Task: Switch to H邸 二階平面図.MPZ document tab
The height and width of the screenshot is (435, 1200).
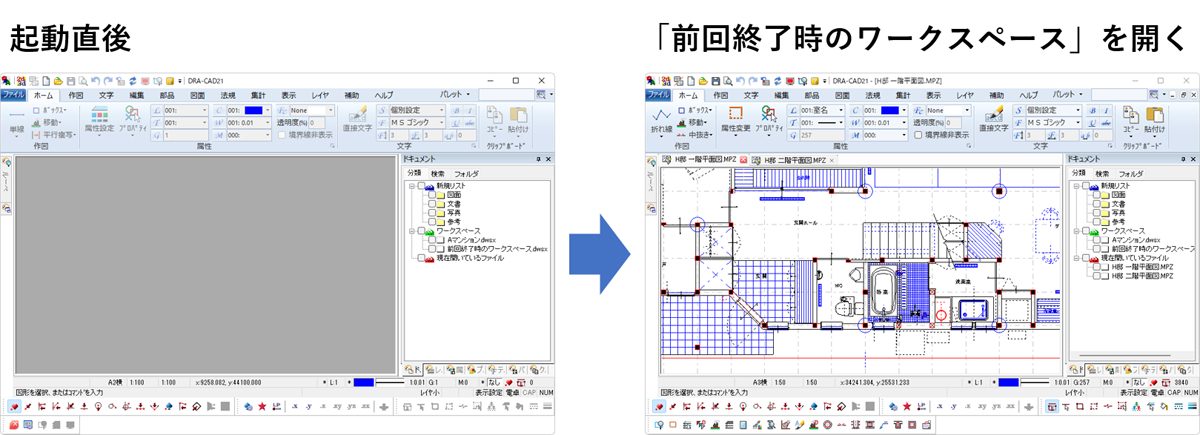Action: [x=790, y=161]
